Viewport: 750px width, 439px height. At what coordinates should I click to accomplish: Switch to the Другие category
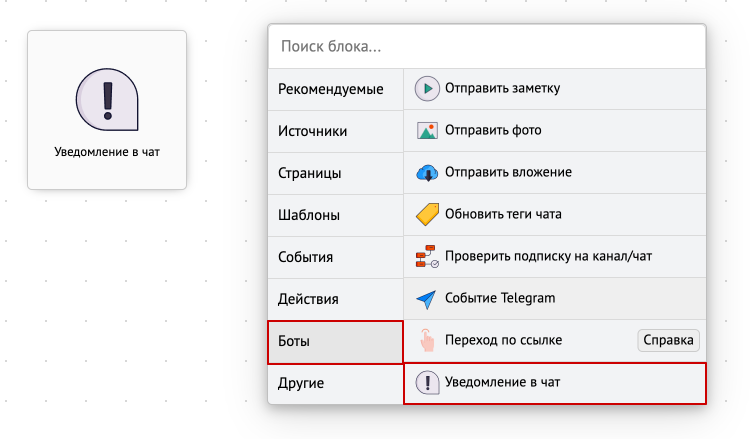pyautogui.click(x=335, y=384)
